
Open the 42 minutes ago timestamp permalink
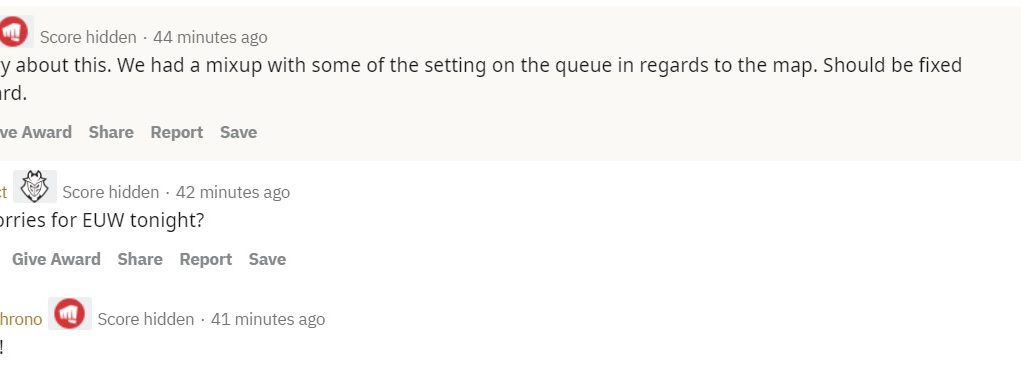click(x=233, y=193)
